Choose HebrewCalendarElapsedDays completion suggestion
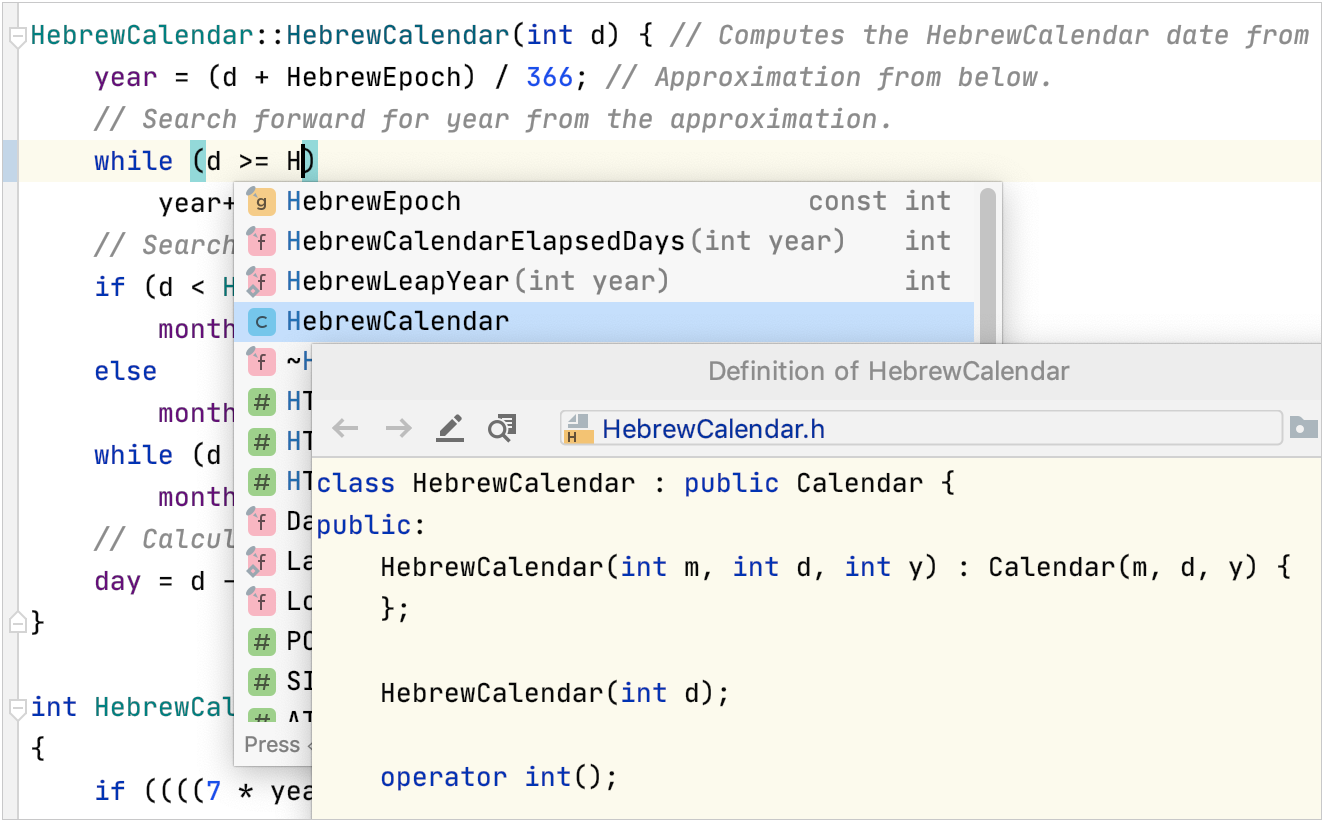 pos(485,242)
